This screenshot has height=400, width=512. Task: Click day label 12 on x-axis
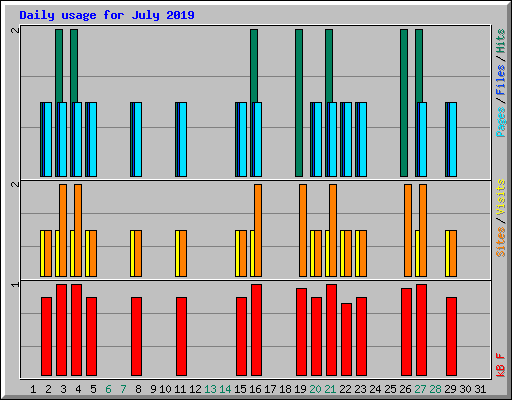tap(195, 389)
